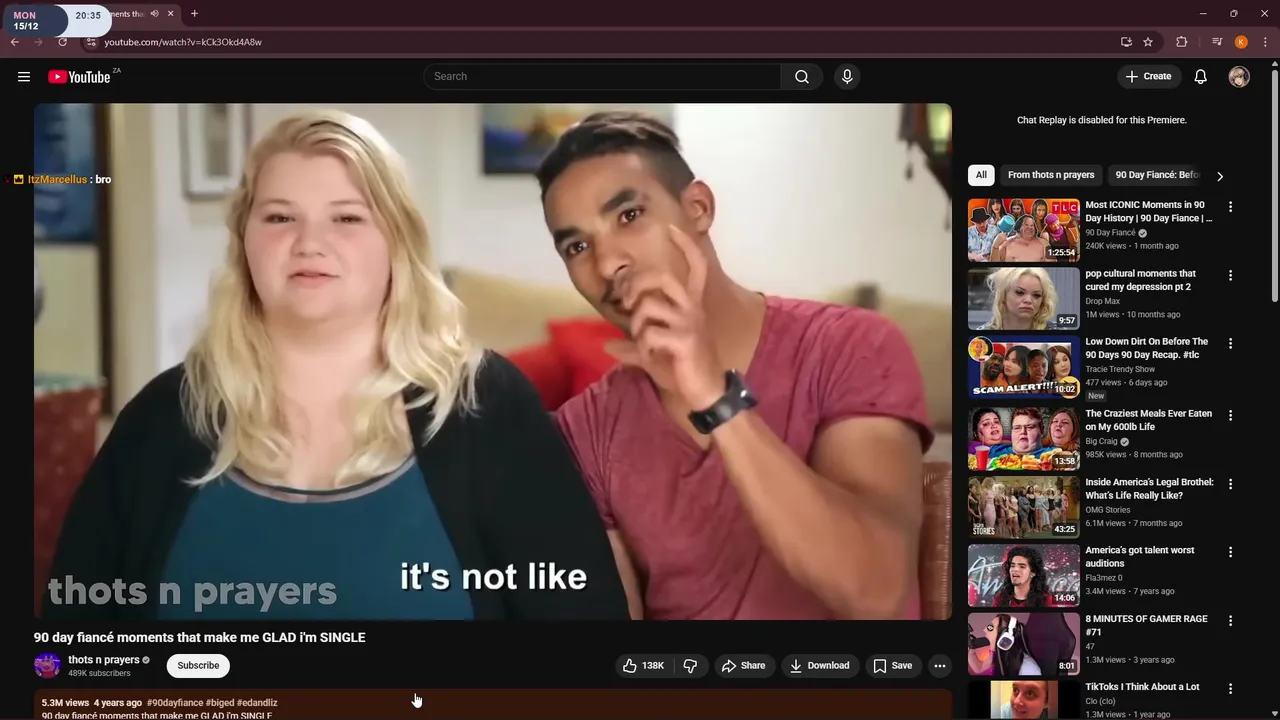Viewport: 1280px width, 720px height.
Task: Save the video to a playlist
Action: coord(892,666)
